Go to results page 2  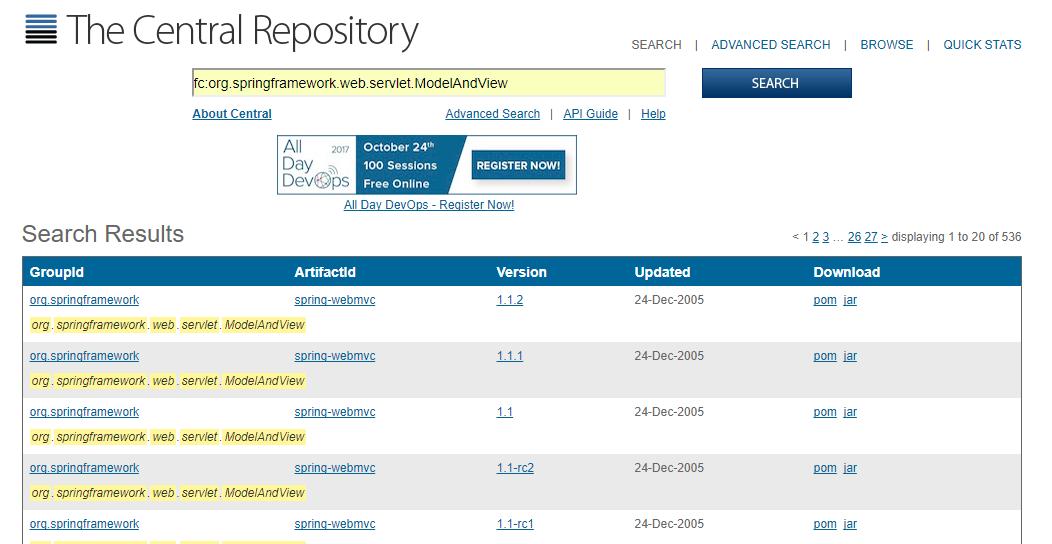point(815,238)
